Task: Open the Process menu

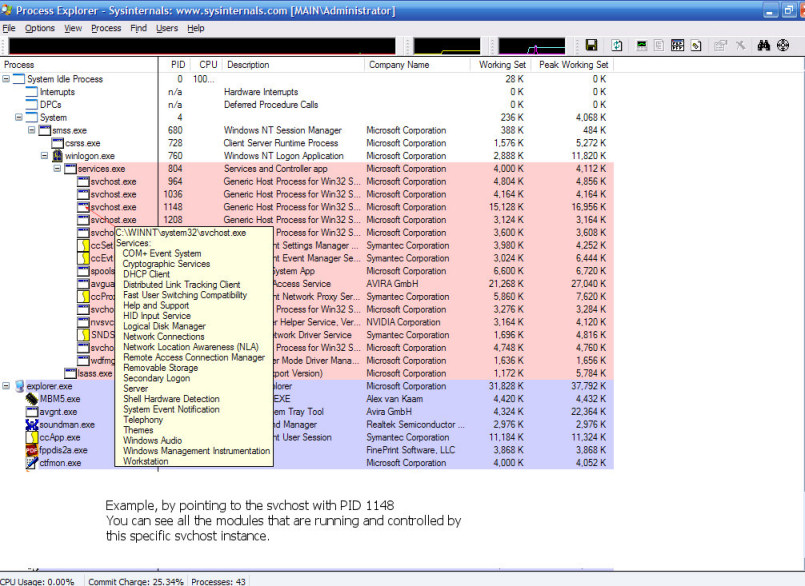Action: [x=106, y=28]
